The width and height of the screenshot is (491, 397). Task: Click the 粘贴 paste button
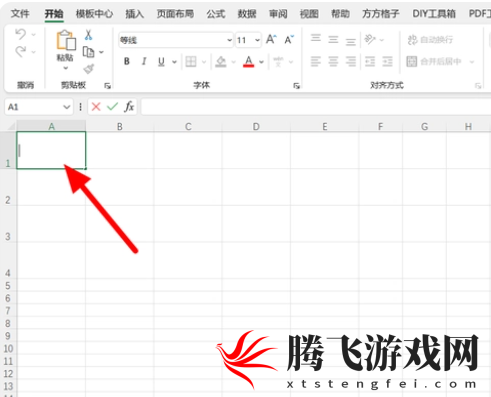coord(65,50)
